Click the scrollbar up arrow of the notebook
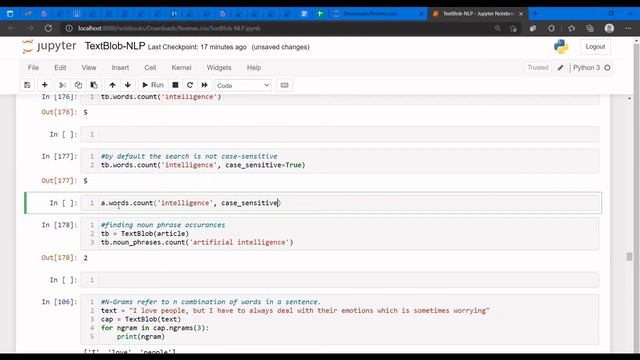 click(x=629, y=98)
